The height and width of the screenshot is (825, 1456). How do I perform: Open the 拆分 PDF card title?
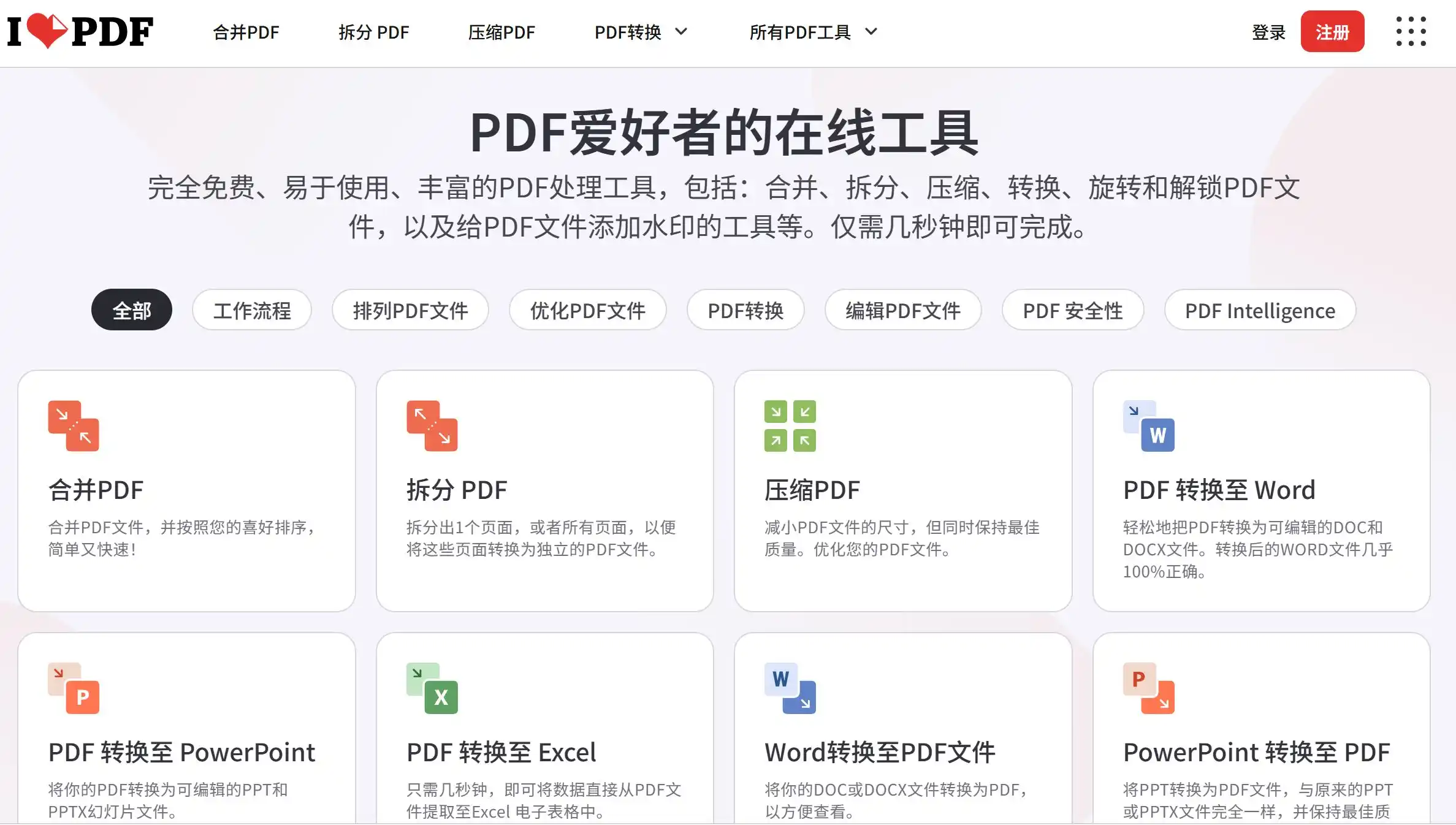[457, 490]
